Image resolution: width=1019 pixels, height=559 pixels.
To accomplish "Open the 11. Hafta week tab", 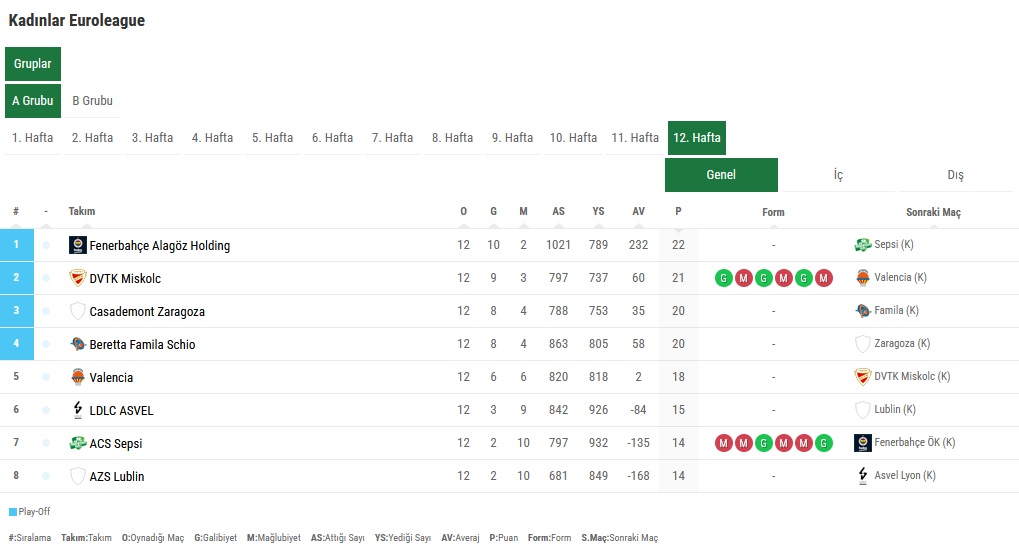I will [x=635, y=138].
